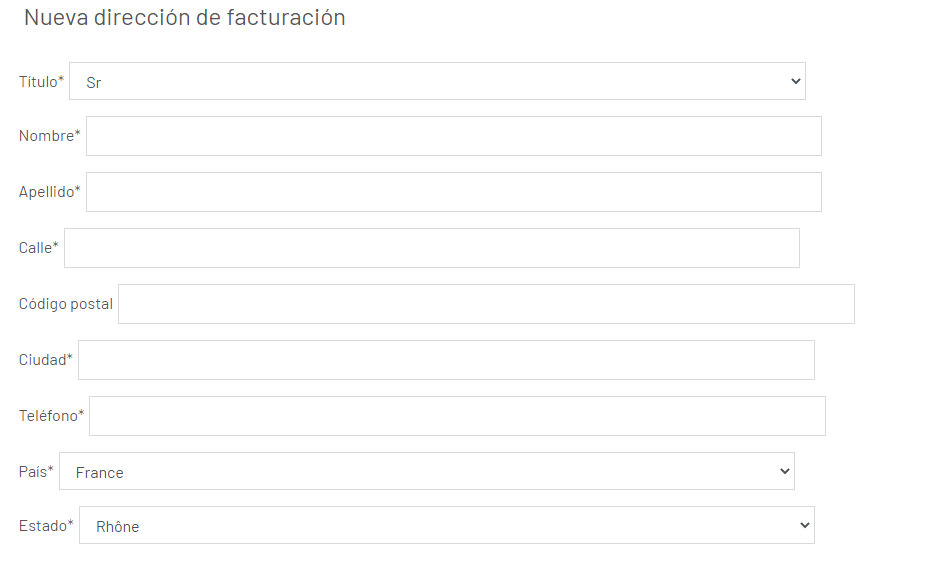Open the País dropdown showing France
The width and height of the screenshot is (925, 561).
point(426,472)
